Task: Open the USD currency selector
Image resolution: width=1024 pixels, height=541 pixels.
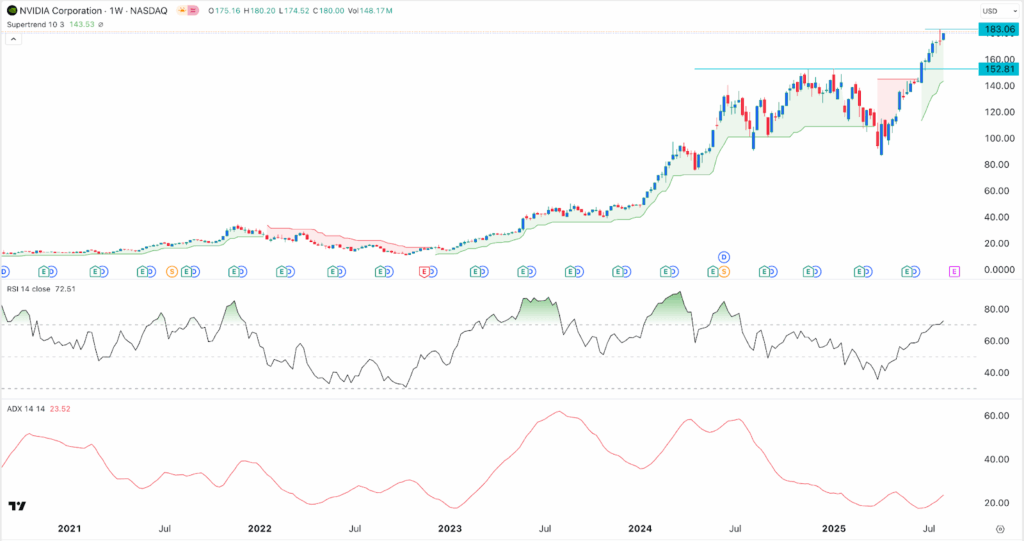Action: point(990,12)
